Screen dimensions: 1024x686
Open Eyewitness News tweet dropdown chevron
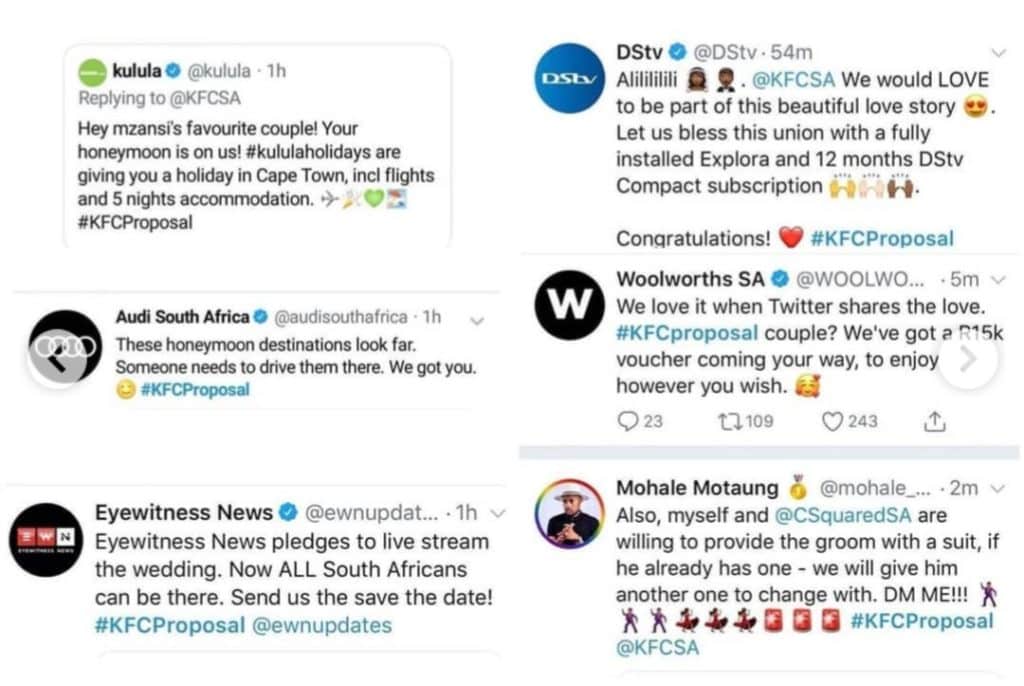point(498,514)
